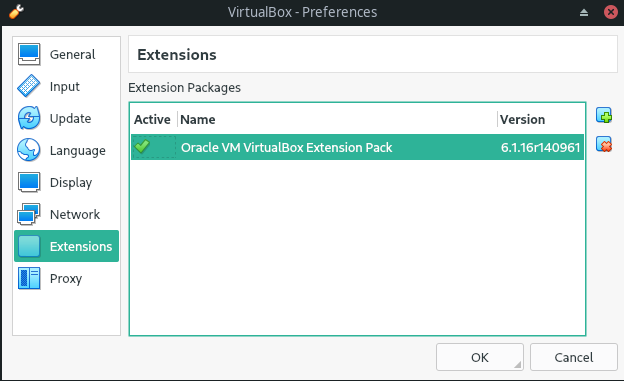The image size is (624, 381).
Task: Choose the Network section label
Action: (75, 214)
